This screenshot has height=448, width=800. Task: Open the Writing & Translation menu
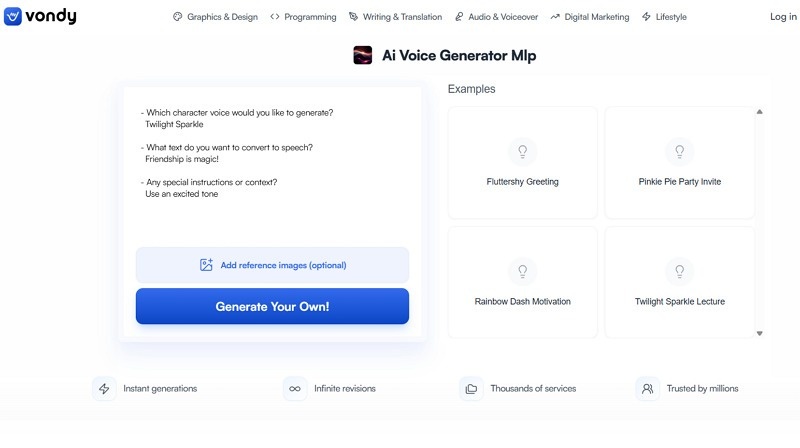(395, 17)
